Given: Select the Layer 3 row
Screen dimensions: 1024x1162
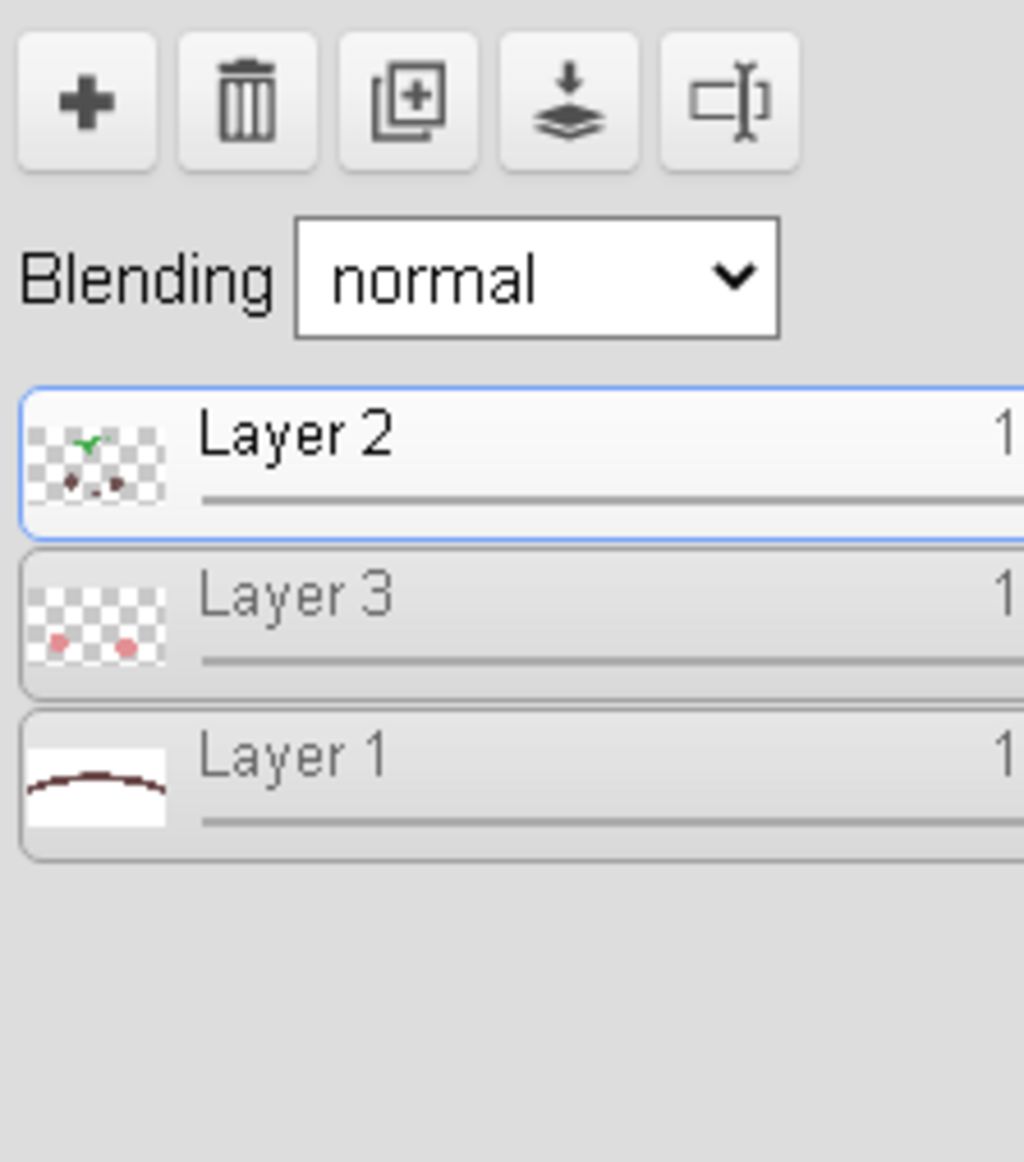Looking at the screenshot, I should click(x=522, y=625).
